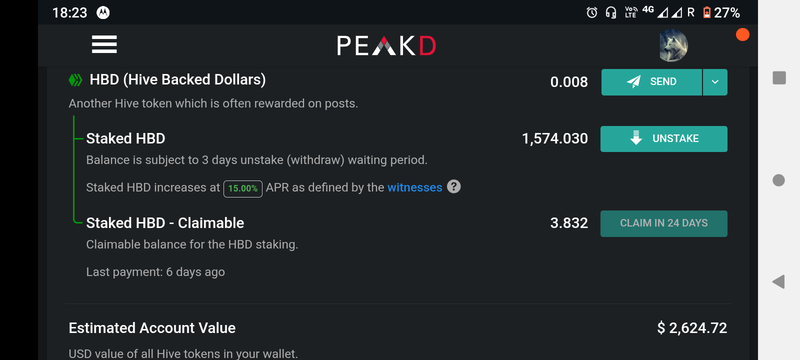Send HBD with the Send button

(x=652, y=82)
